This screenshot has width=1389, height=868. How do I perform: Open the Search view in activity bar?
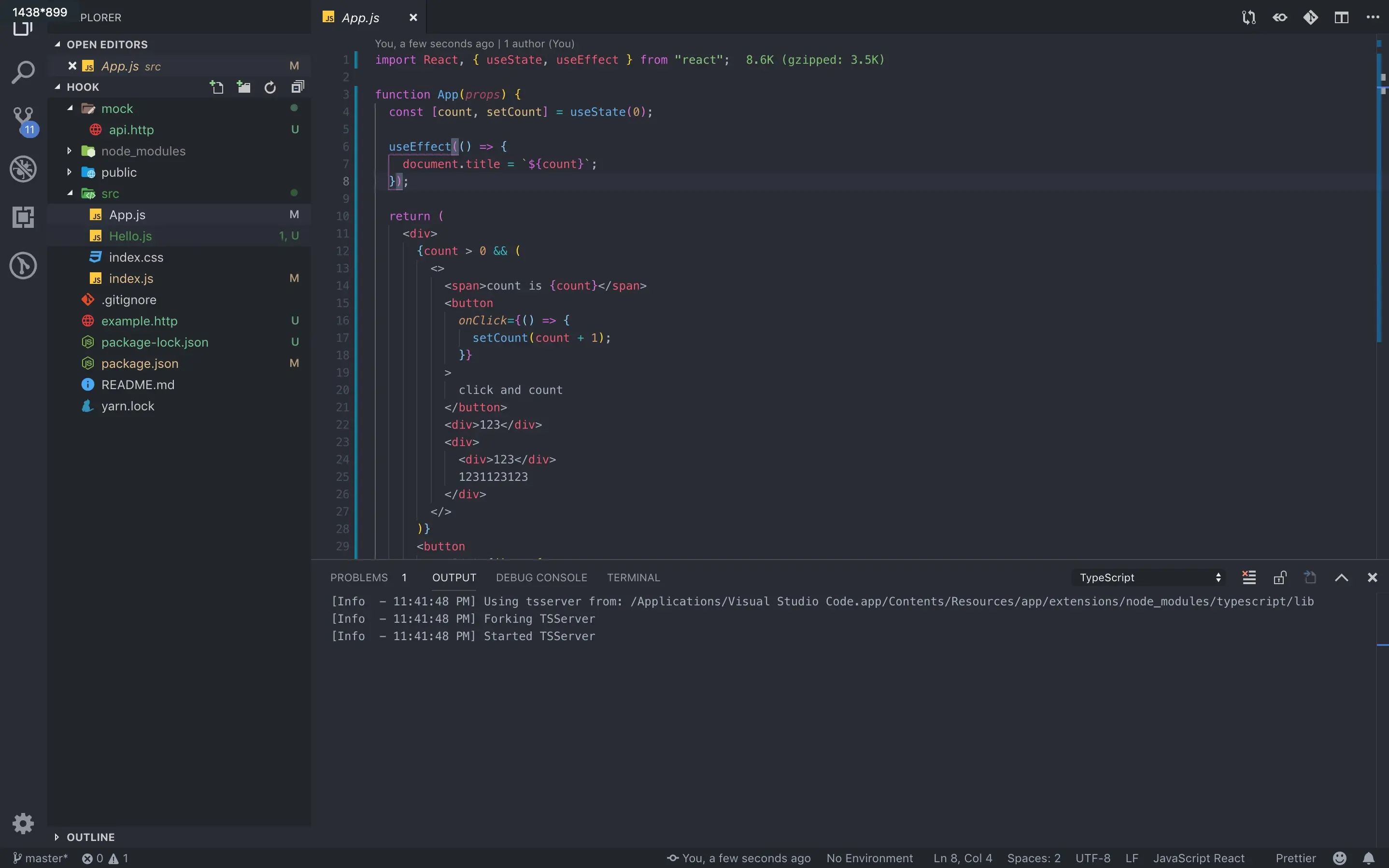pos(23,72)
